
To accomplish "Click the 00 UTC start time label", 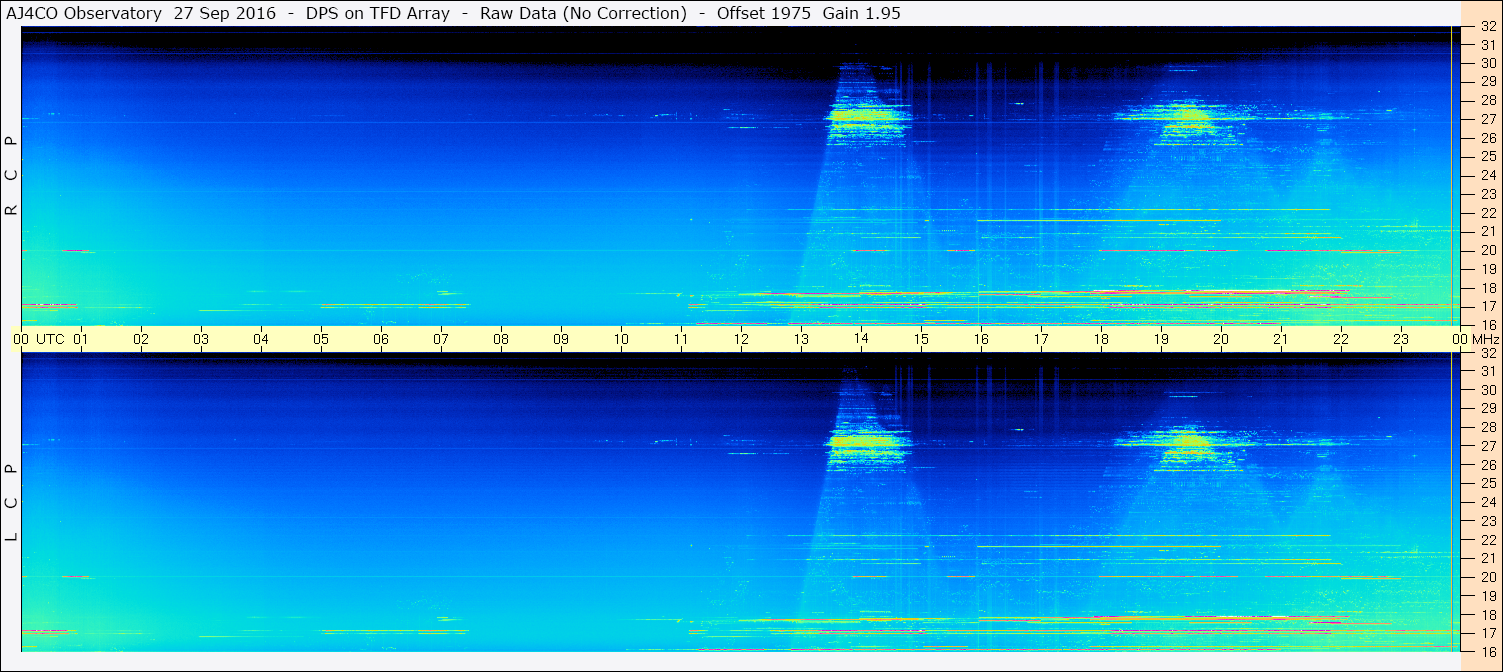I will pyautogui.click(x=39, y=339).
